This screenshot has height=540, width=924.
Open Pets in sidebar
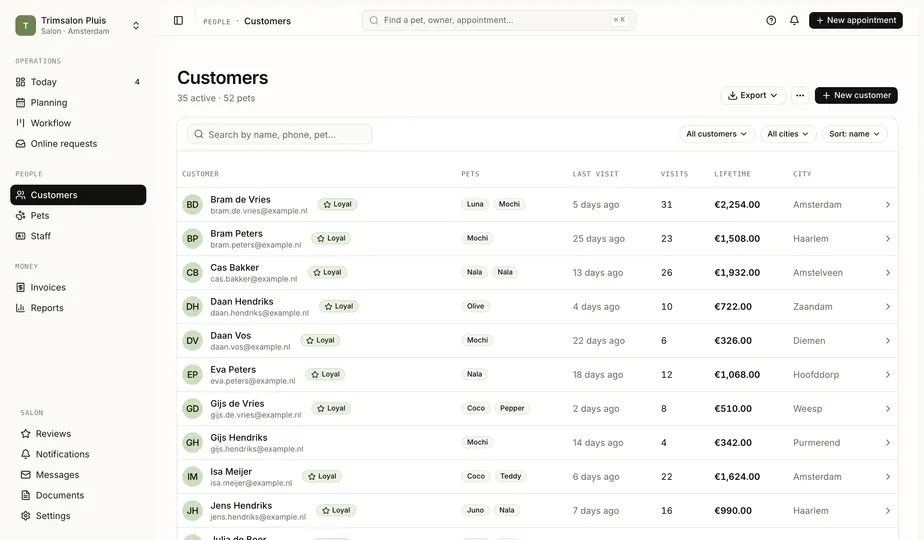pyautogui.click(x=78, y=216)
